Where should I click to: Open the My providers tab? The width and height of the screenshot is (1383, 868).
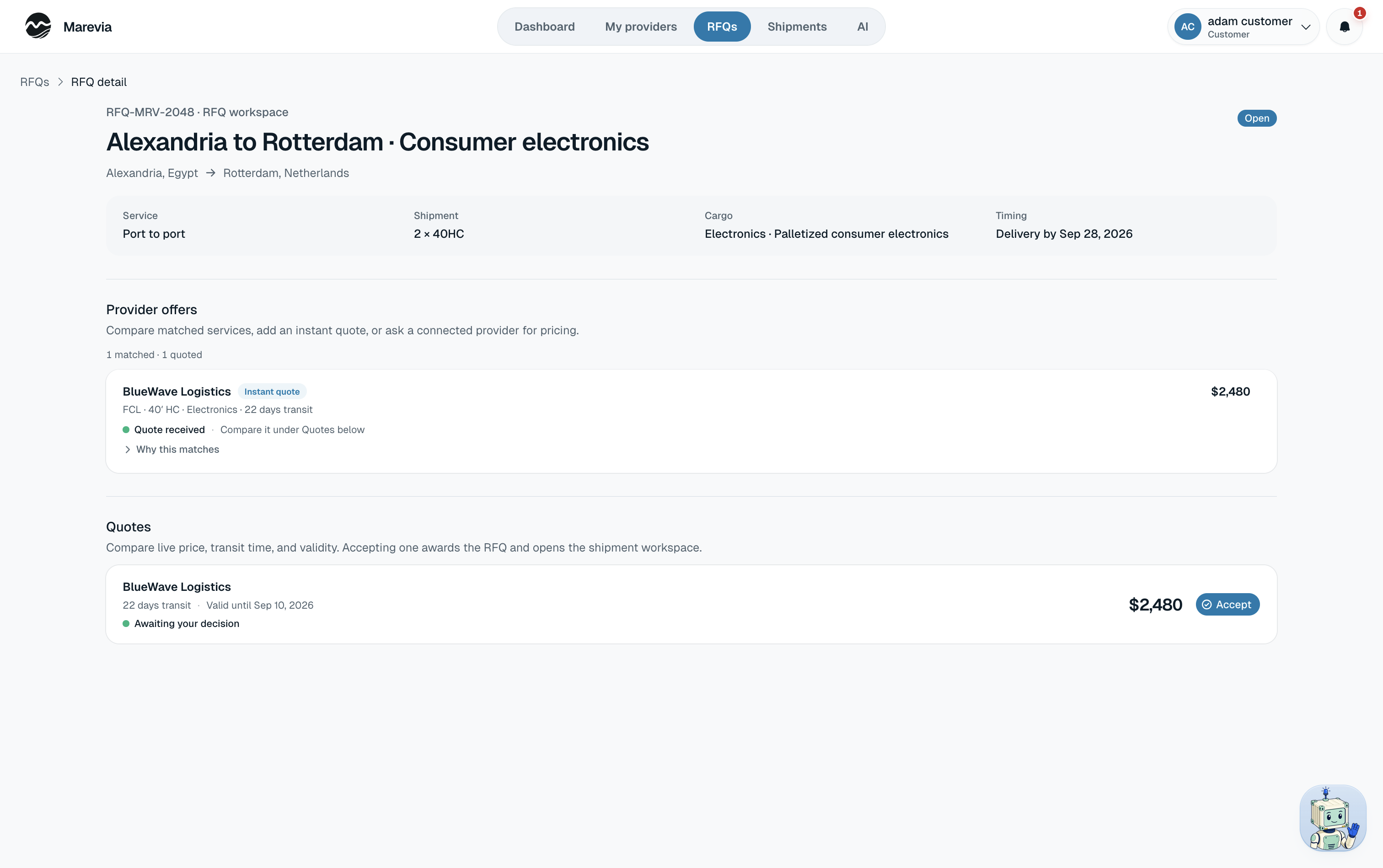(641, 27)
